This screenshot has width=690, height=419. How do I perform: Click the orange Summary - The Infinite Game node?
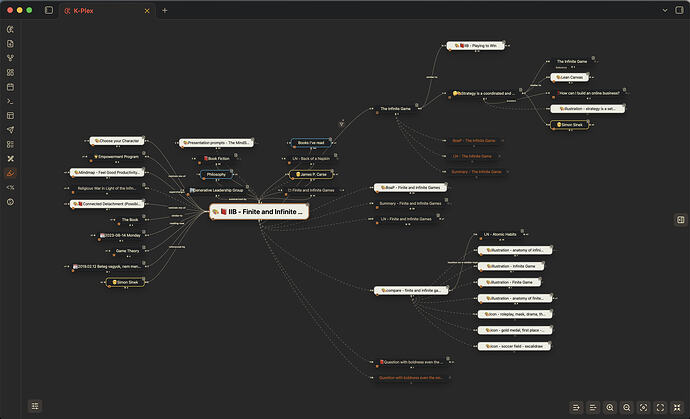click(x=477, y=172)
